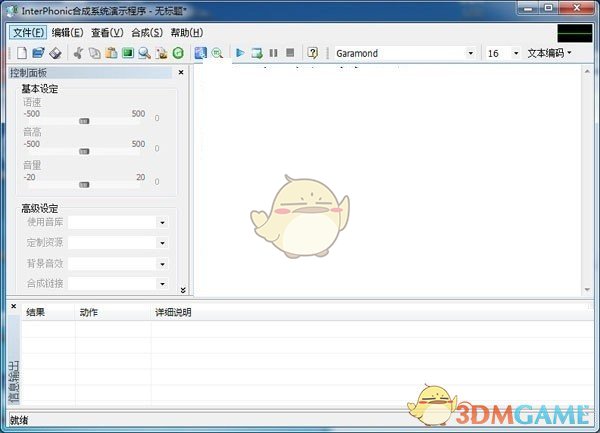Click the 音量 volume slider handle
Screen dimensions: 600x433
coord(84,185)
